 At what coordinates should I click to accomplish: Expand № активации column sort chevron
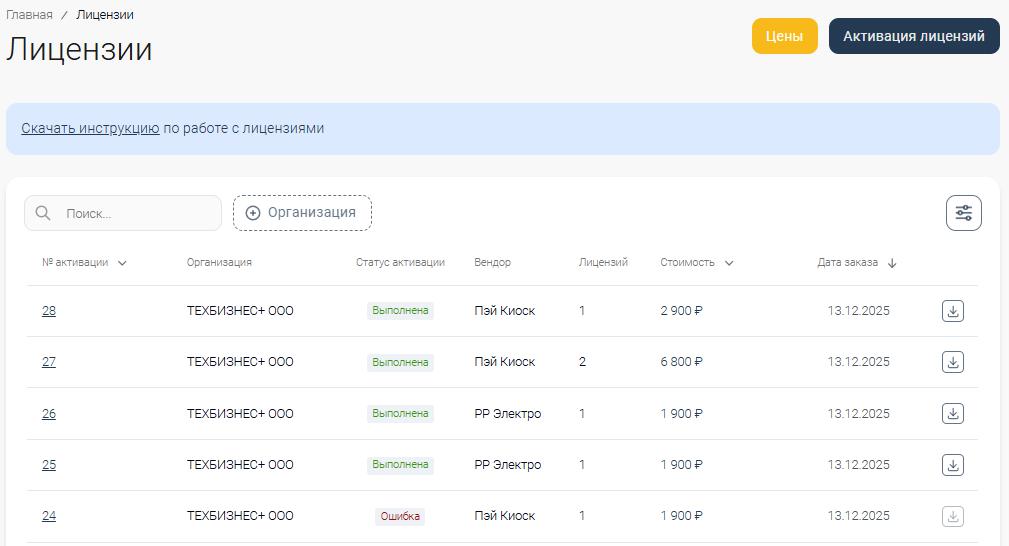click(x=122, y=263)
